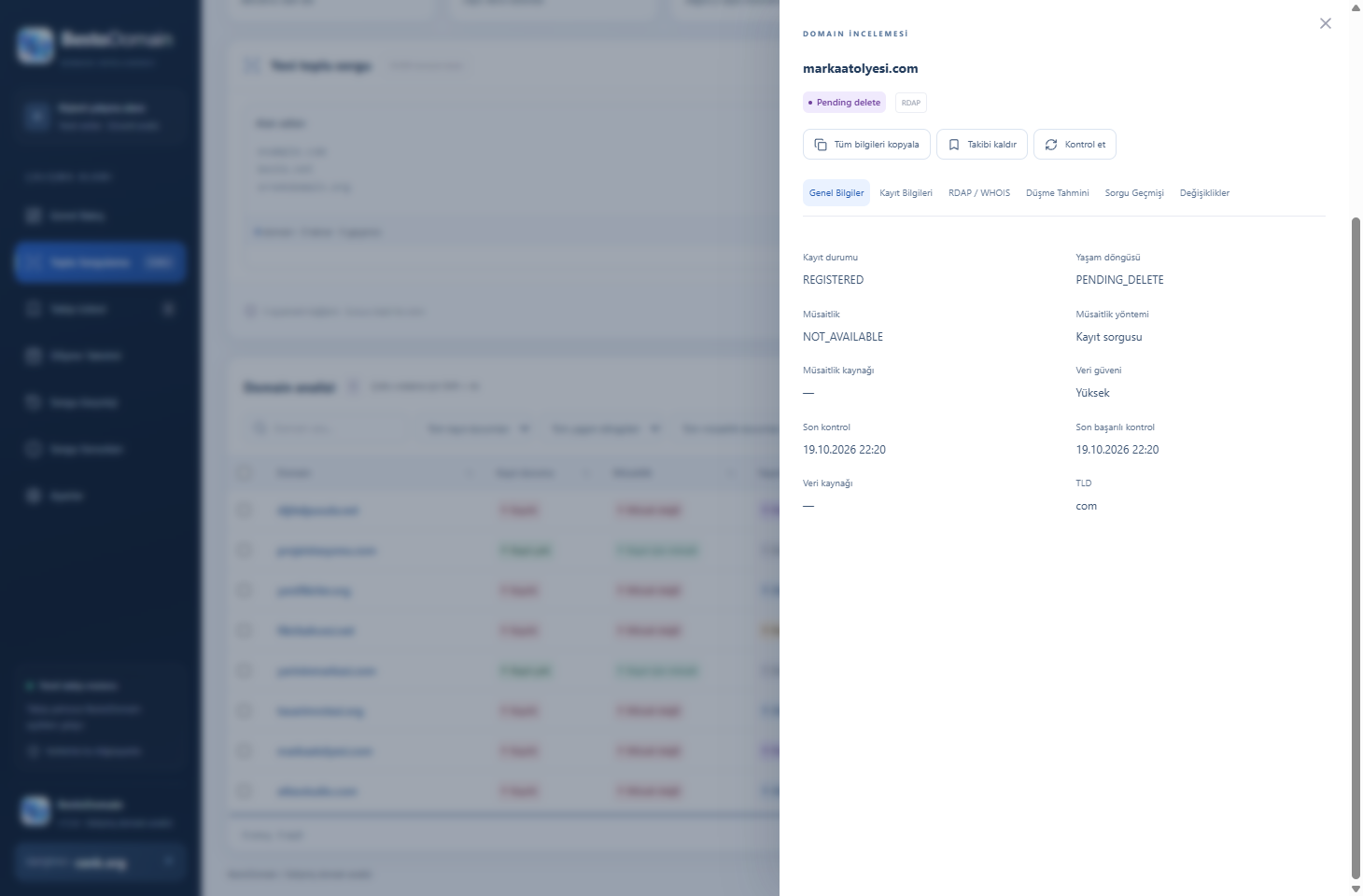Click the Müsaitlik yöntemi field label

click(x=1112, y=315)
